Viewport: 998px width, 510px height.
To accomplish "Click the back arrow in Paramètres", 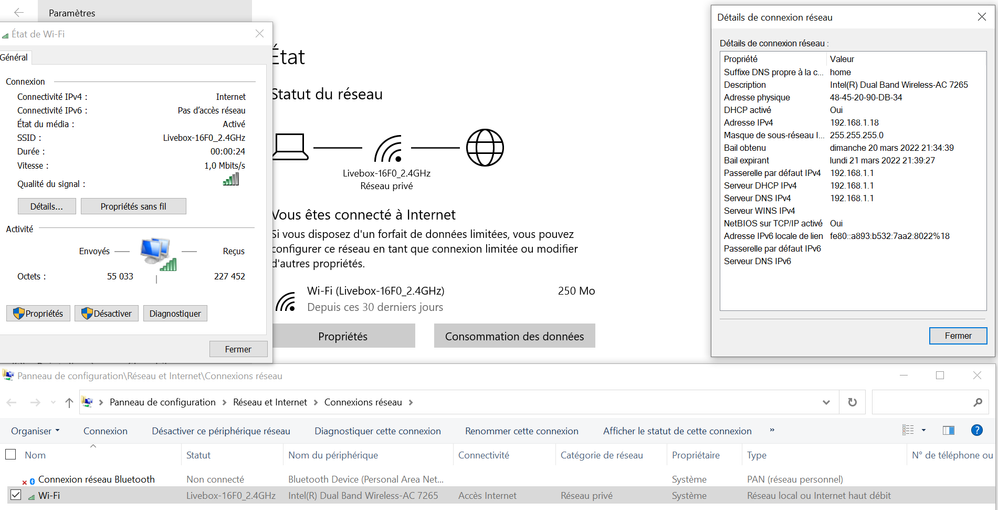I will pyautogui.click(x=18, y=13).
